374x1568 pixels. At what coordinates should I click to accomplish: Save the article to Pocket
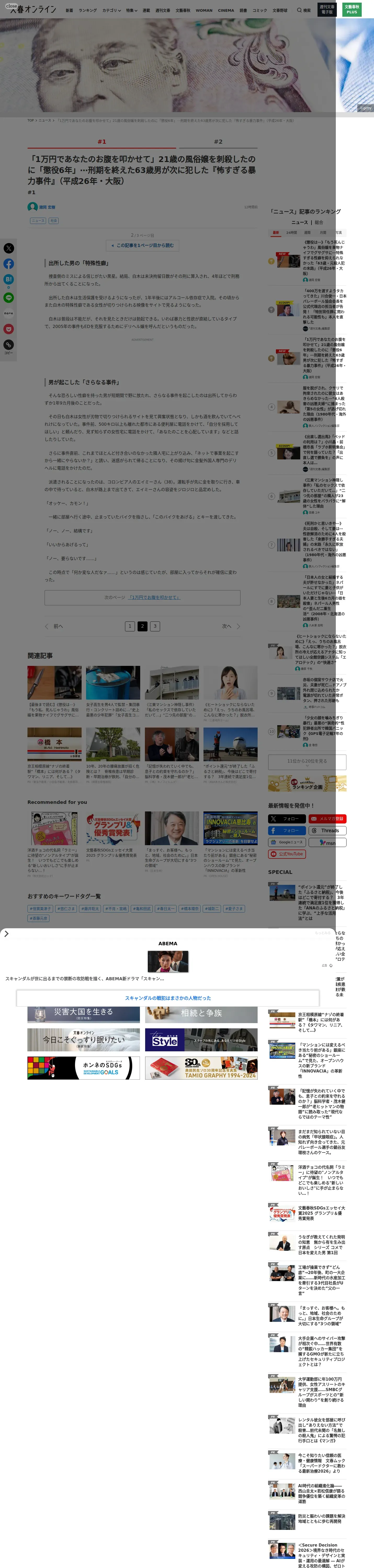pyautogui.click(x=9, y=329)
